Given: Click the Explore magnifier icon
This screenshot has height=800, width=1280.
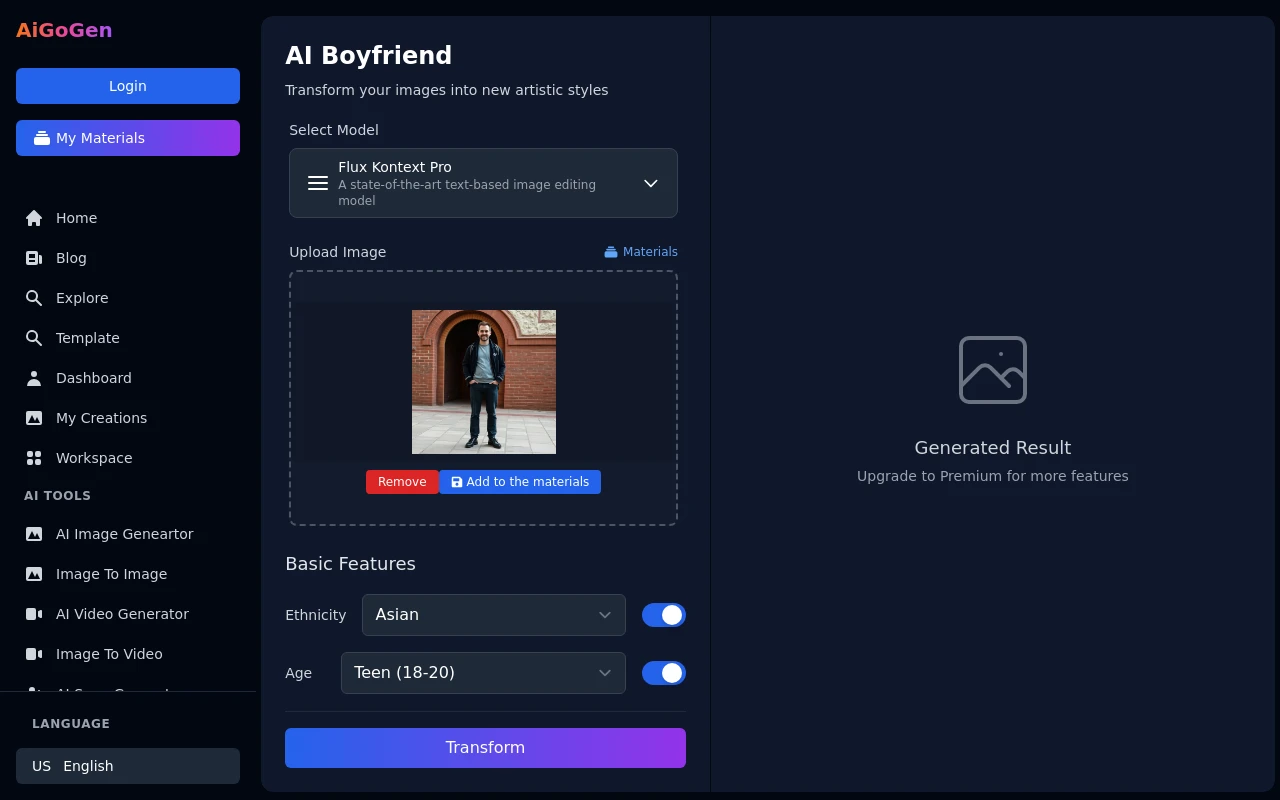Looking at the screenshot, I should coord(34,298).
